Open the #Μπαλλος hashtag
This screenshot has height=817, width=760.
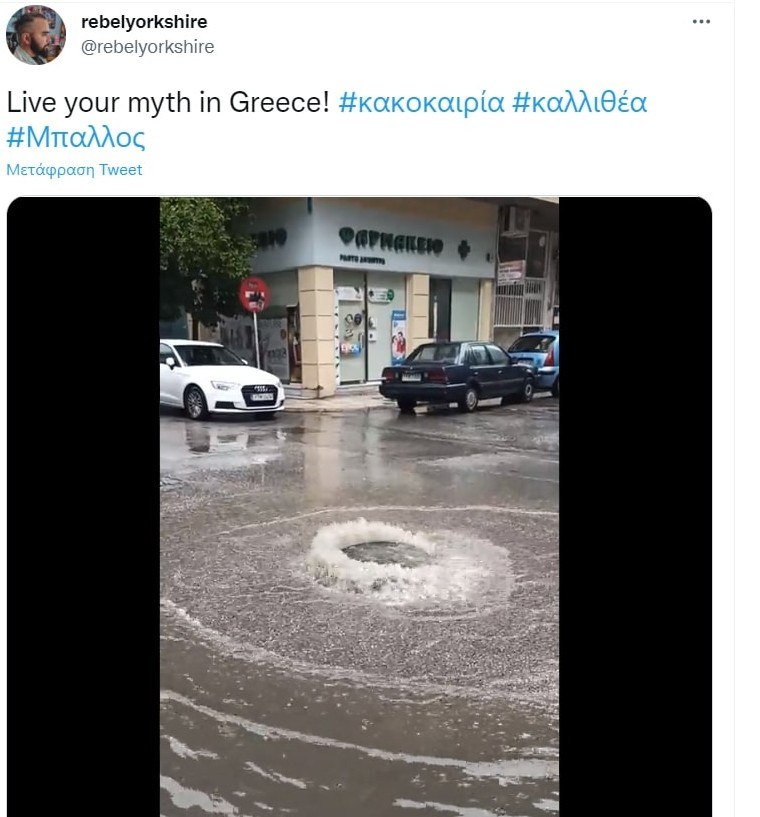click(76, 138)
